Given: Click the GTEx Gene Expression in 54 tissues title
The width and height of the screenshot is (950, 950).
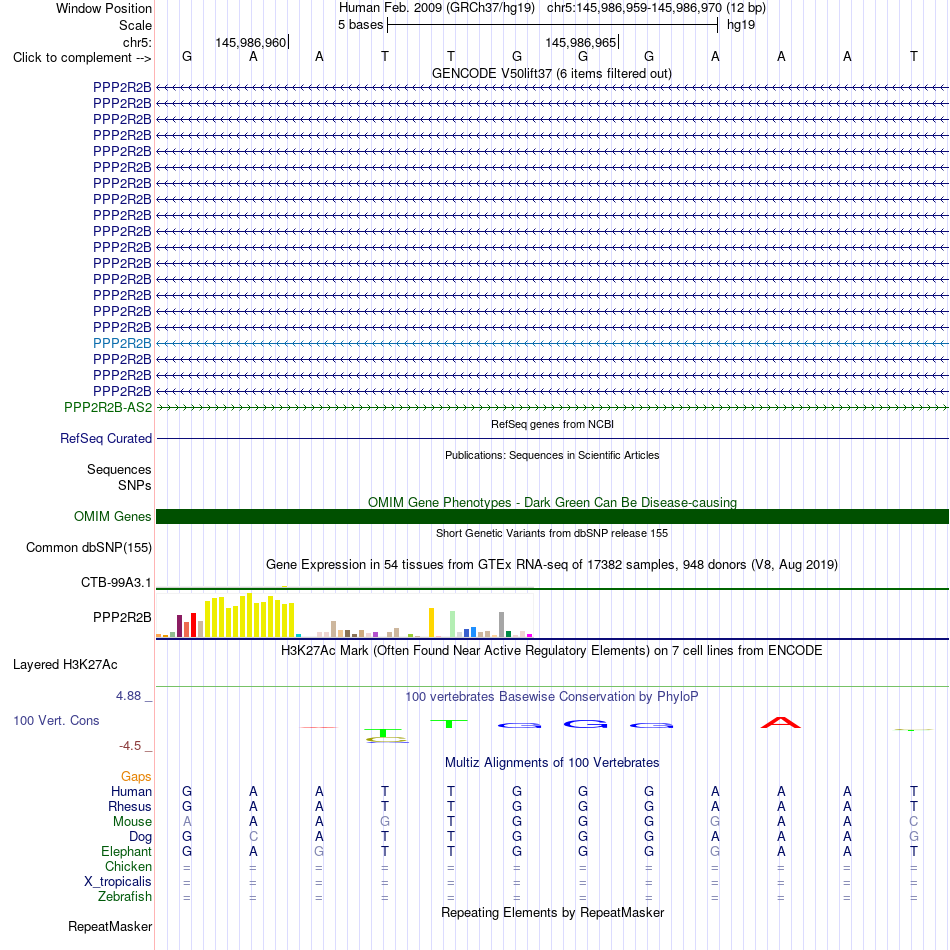Looking at the screenshot, I should tap(551, 565).
